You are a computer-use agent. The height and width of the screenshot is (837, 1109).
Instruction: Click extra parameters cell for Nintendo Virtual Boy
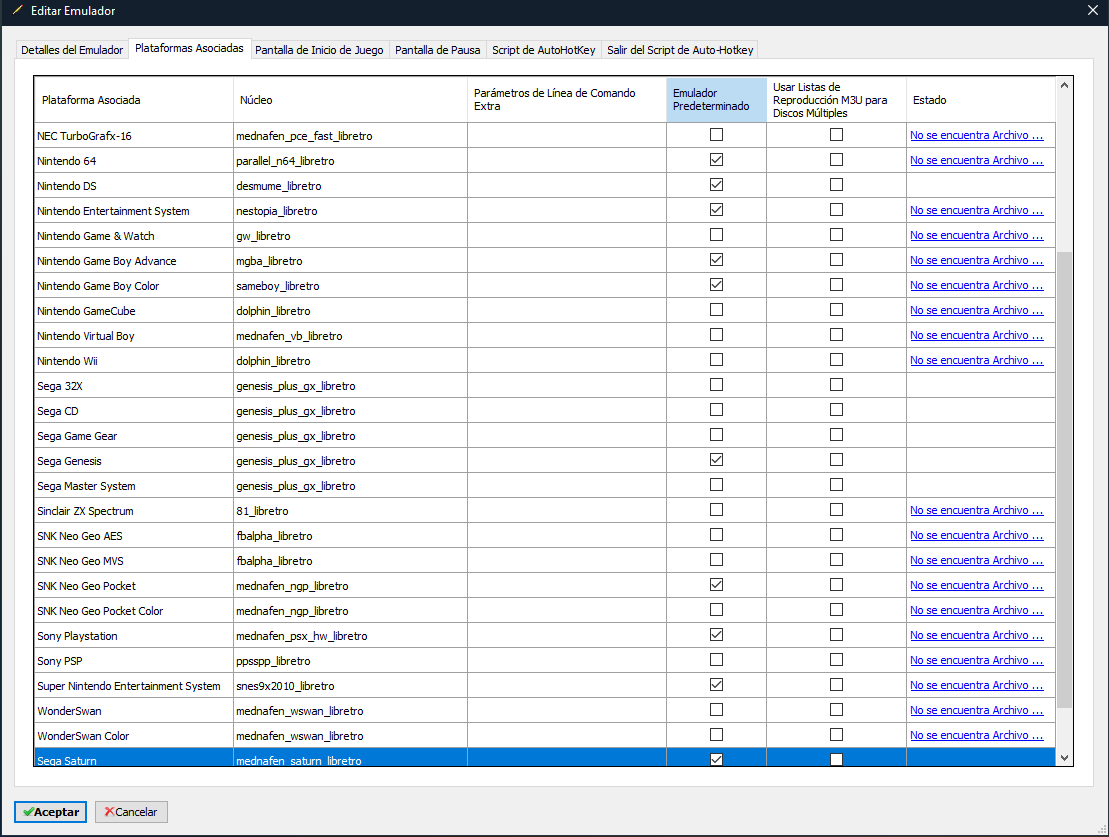click(x=567, y=336)
